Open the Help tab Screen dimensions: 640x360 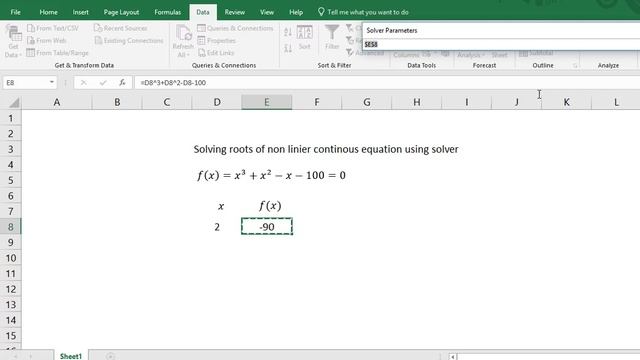coord(296,12)
